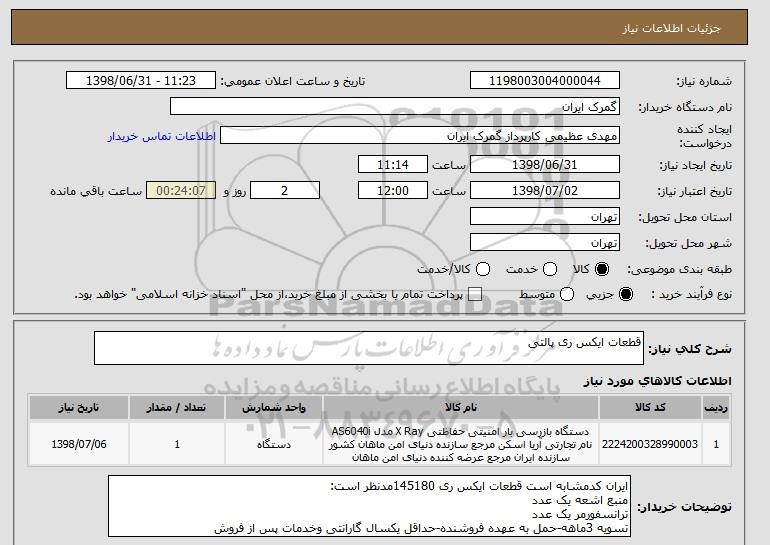Click the validity date field 1398/07/02
This screenshot has width=770, height=545.
[x=545, y=191]
